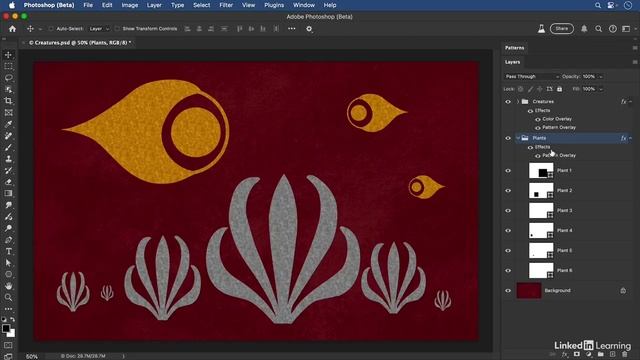This screenshot has width=640, height=360.
Task: Select the Lasso tool
Action: [x=8, y=78]
